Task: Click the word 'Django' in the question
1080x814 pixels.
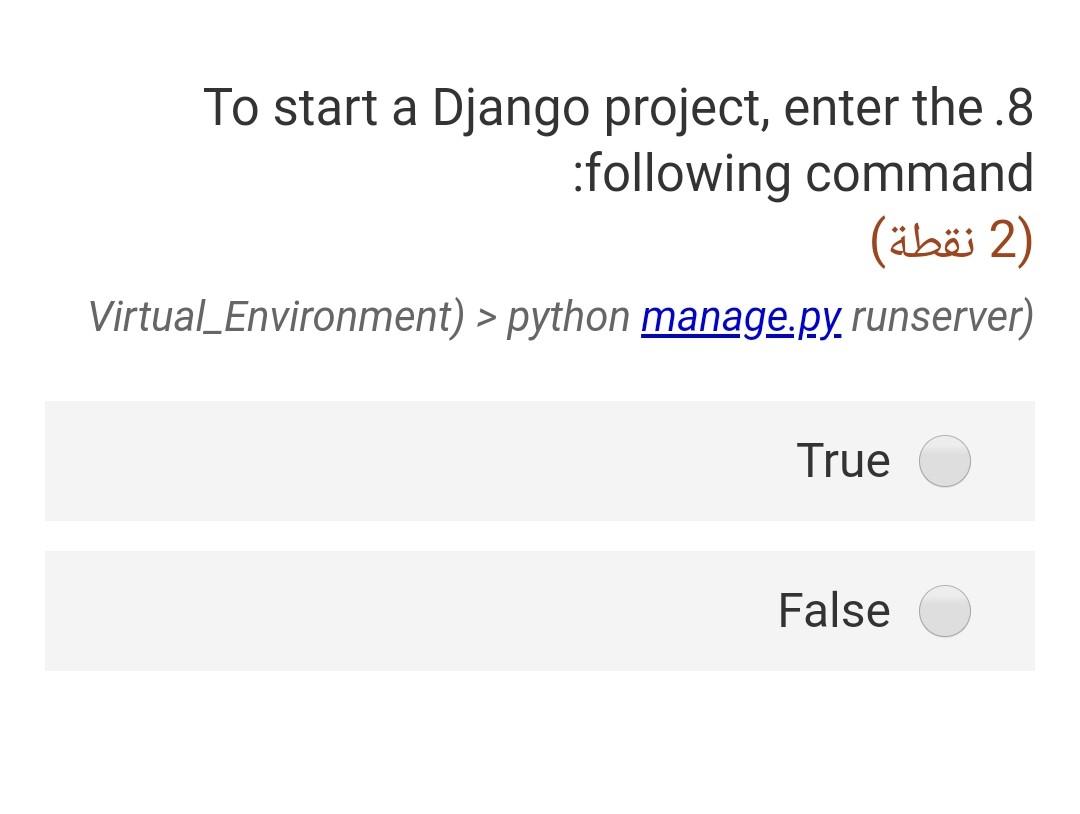Action: [510, 110]
